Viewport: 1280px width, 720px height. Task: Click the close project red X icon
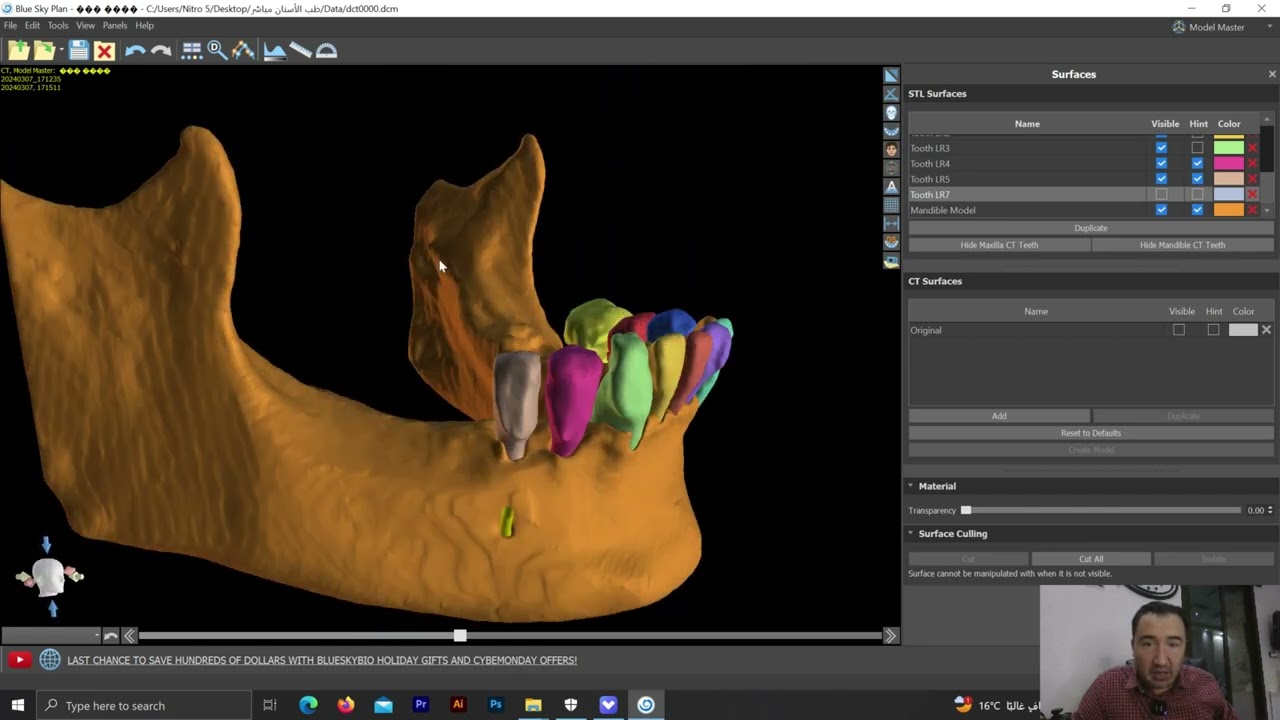(105, 50)
